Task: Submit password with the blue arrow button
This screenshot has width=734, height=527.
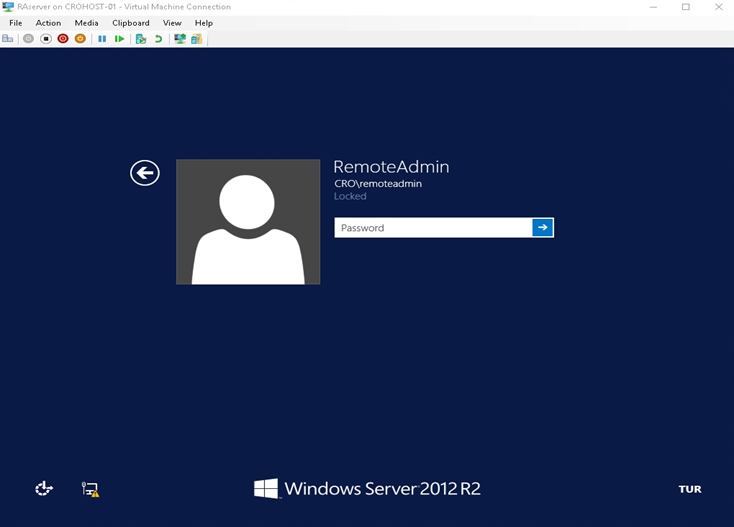Action: 543,227
